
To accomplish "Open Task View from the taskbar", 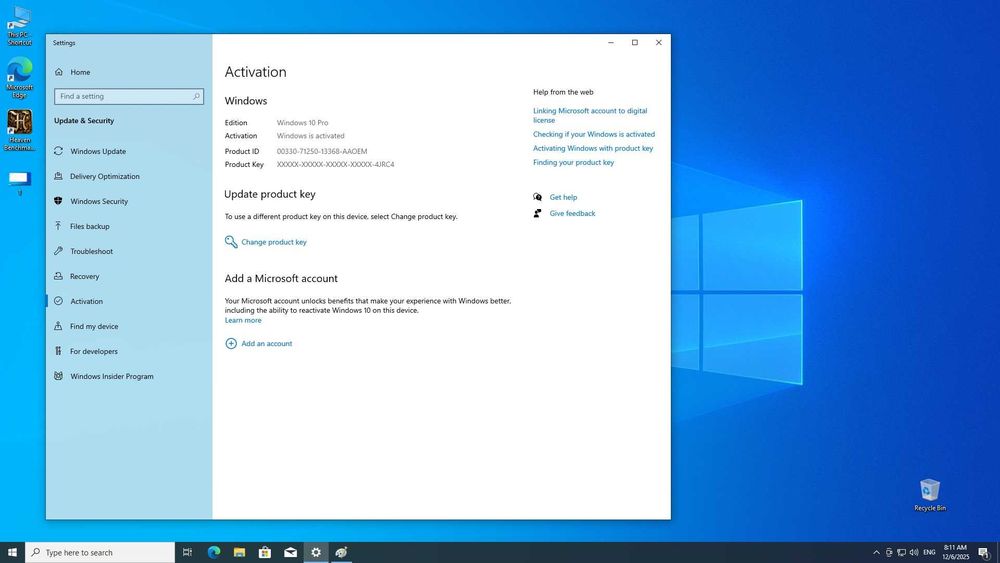I will [x=188, y=552].
